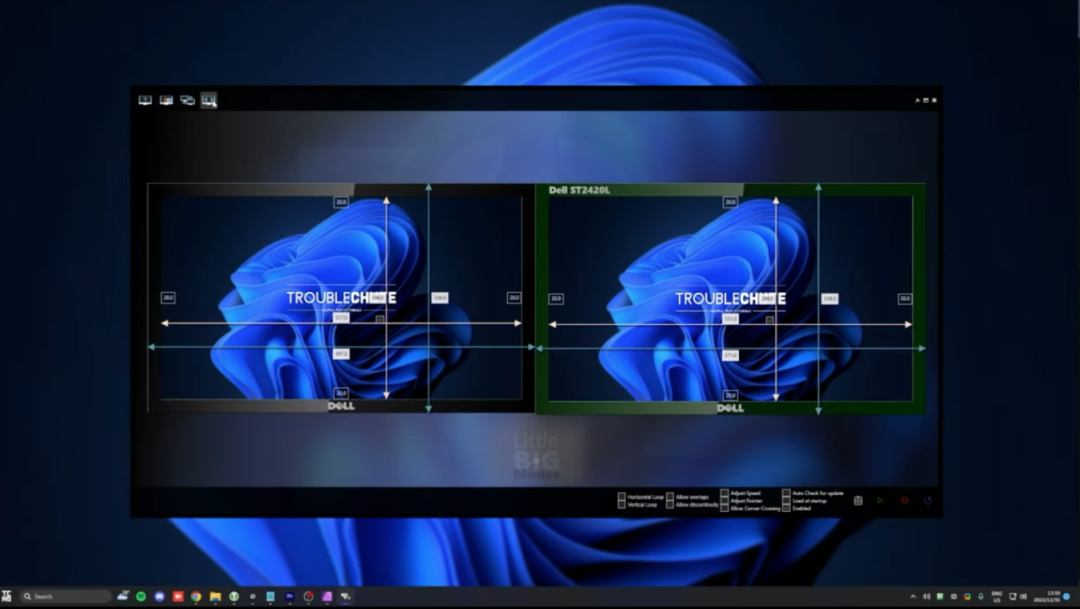The height and width of the screenshot is (609, 1080).
Task: Open File Explorer from the taskbar
Action: point(215,597)
